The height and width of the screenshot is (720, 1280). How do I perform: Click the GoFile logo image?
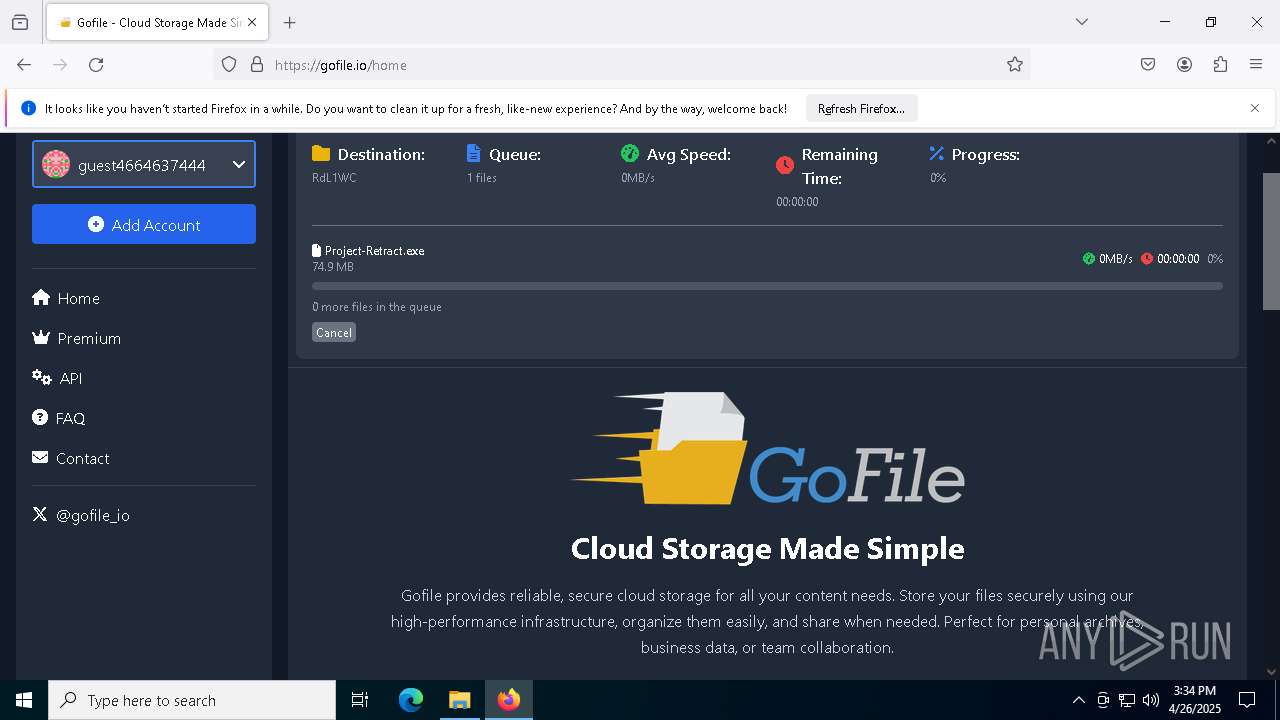(767, 448)
